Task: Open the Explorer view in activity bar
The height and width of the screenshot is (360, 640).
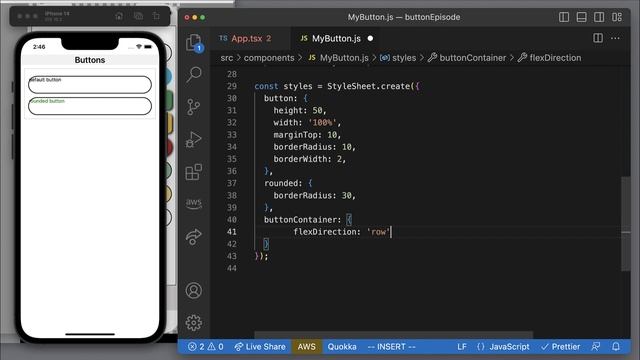Action: pos(194,42)
